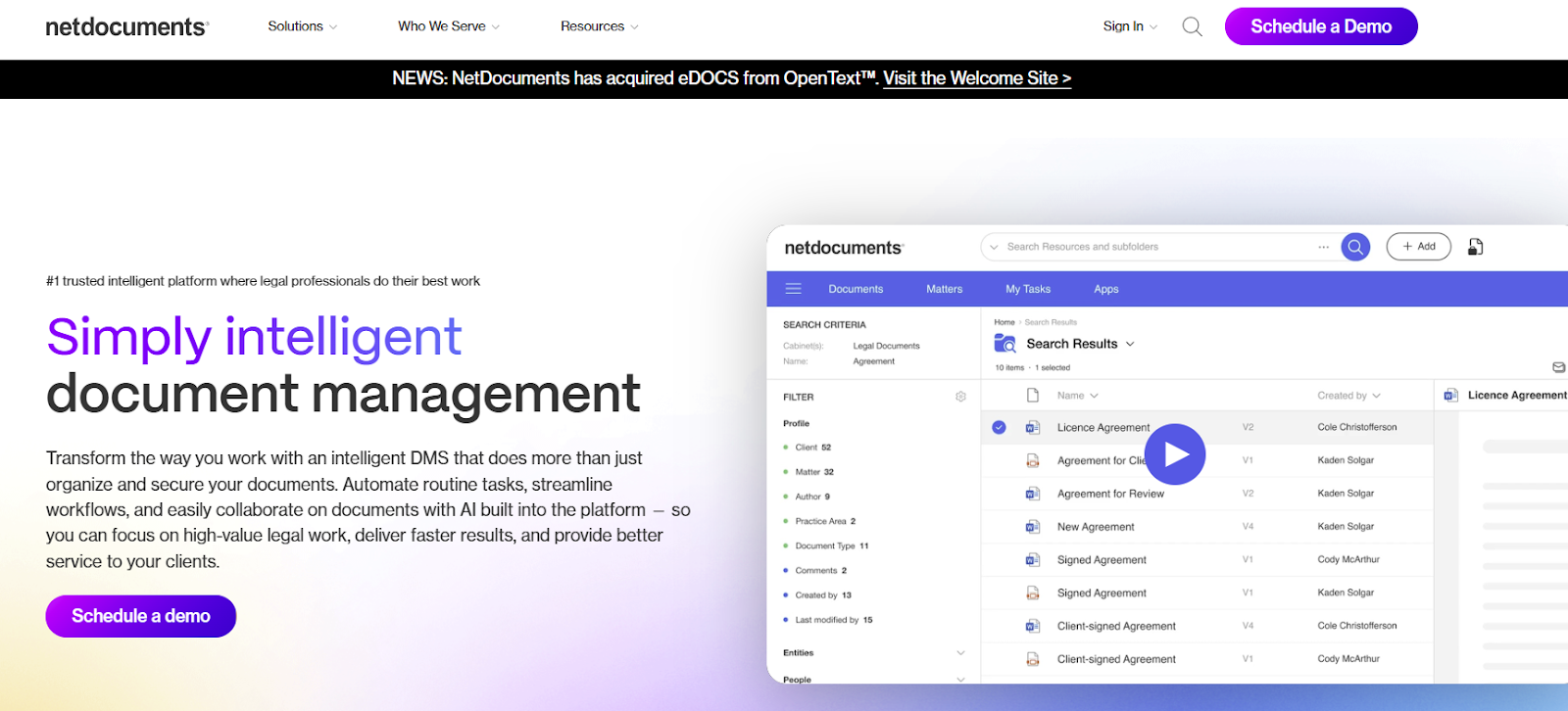Expand the People filter section
The height and width of the screenshot is (711, 1568).
pyautogui.click(x=960, y=679)
